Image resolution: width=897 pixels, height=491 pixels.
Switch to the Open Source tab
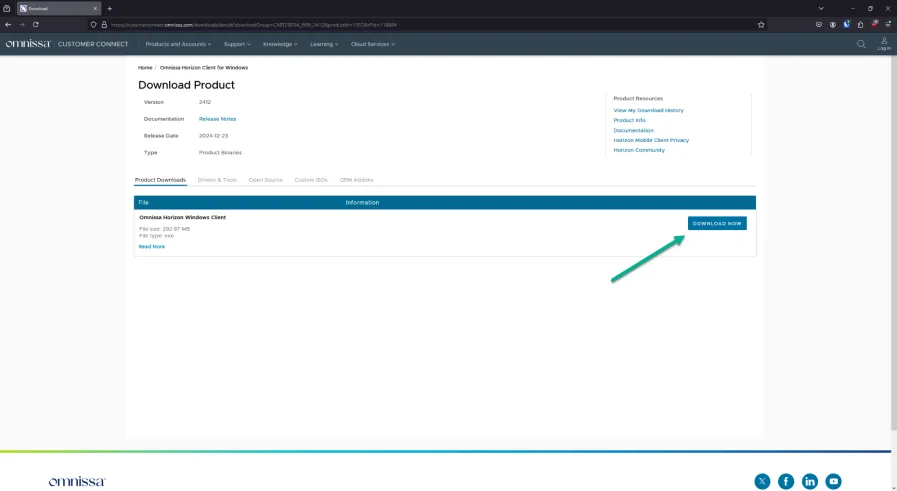click(265, 180)
